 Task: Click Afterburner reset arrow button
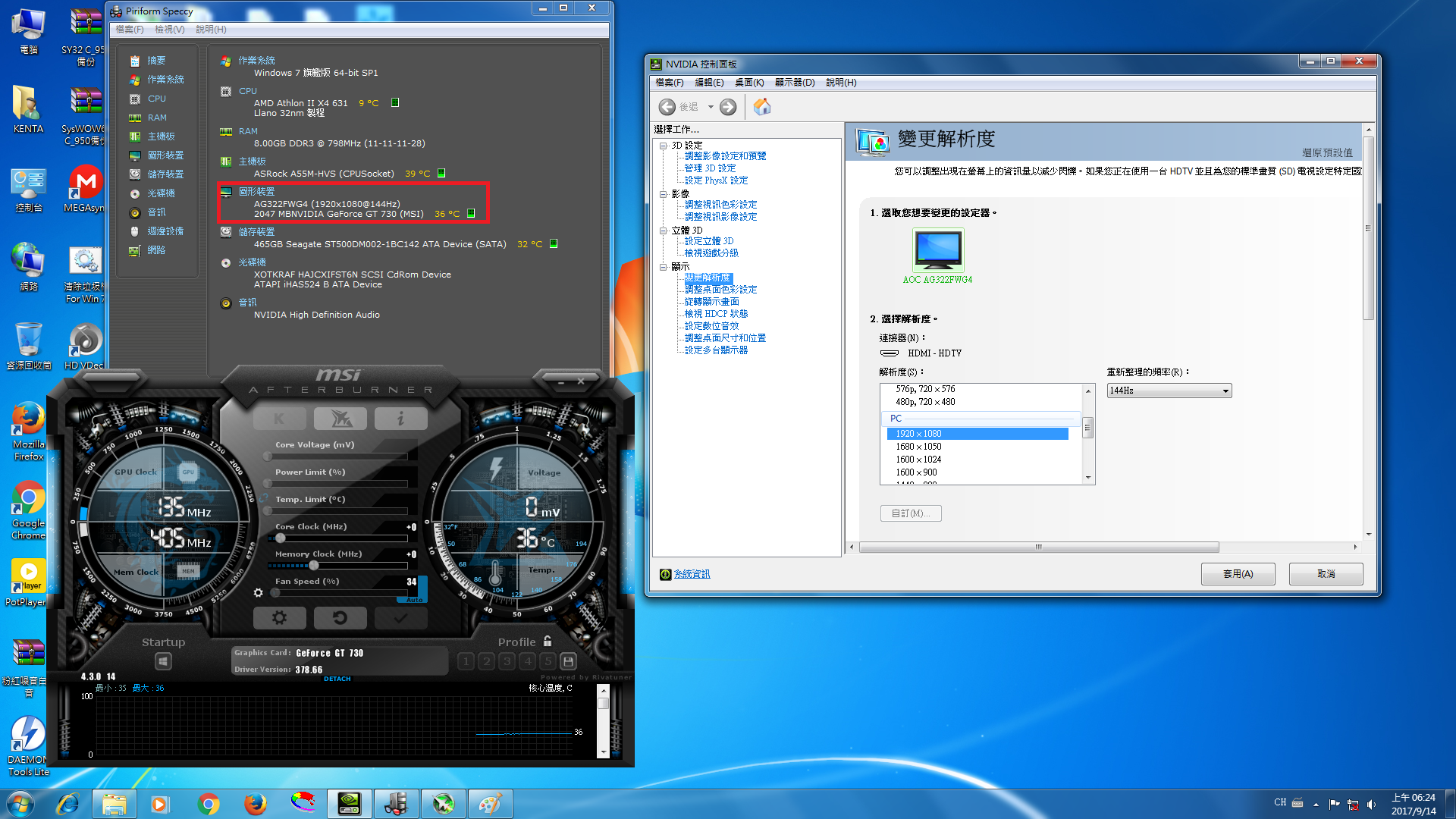(340, 618)
